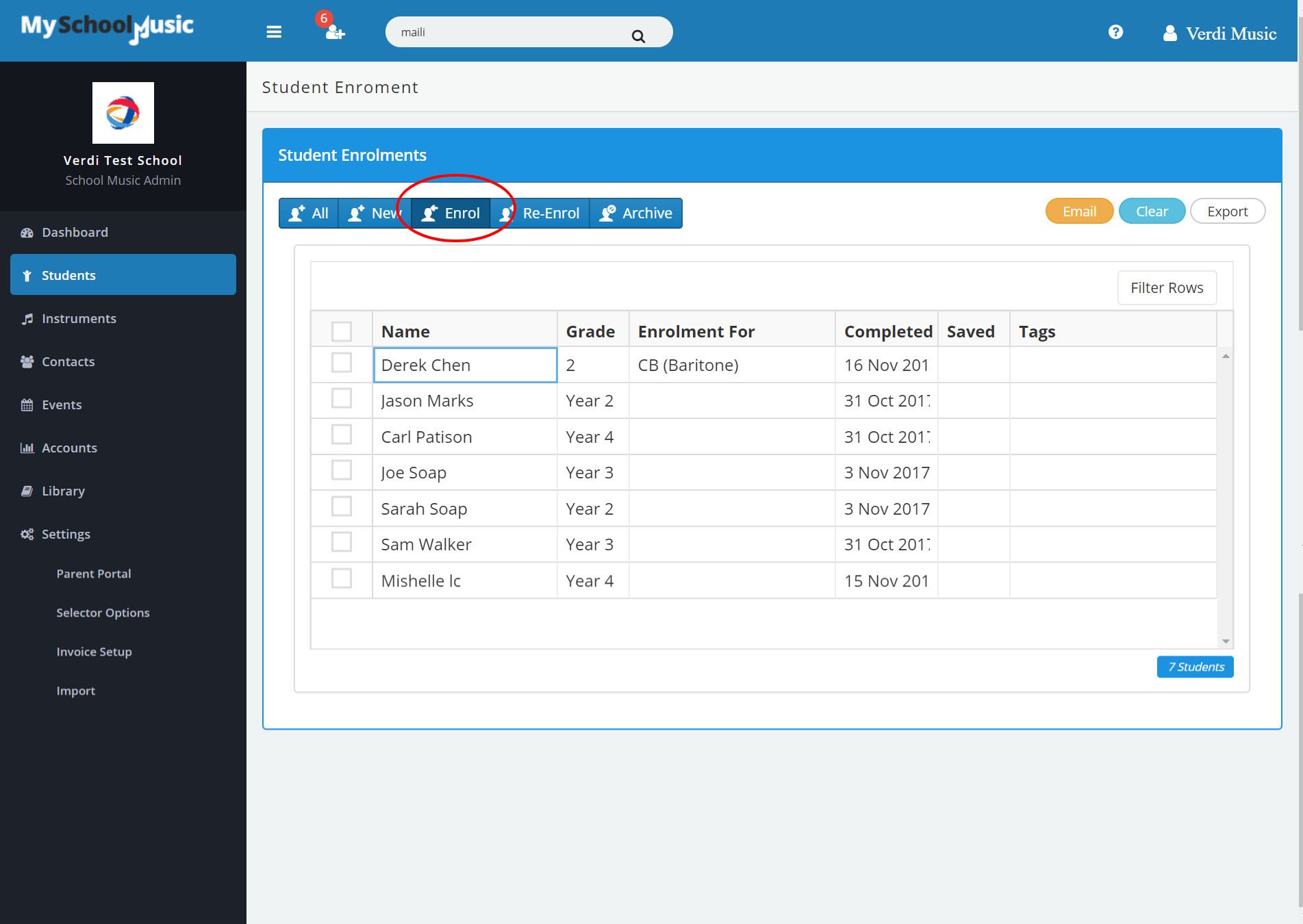The width and height of the screenshot is (1303, 924).
Task: Switch to the Archive tab
Action: point(635,213)
